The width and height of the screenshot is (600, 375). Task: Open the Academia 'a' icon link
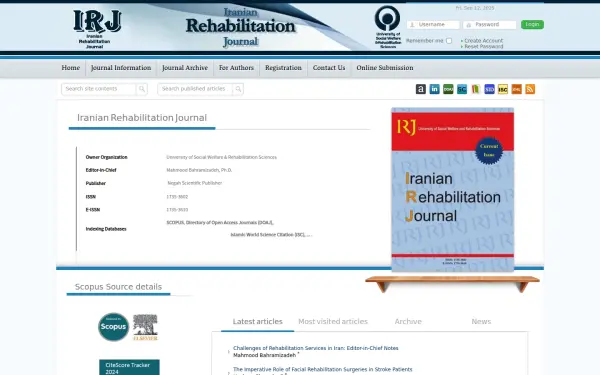(421, 89)
